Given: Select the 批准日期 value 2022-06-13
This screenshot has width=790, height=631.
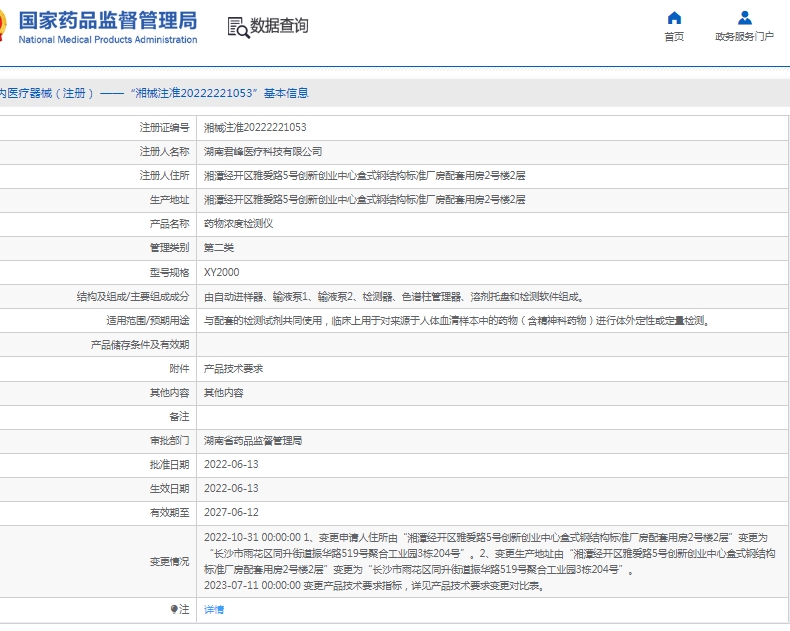Looking at the screenshot, I should (231, 465).
